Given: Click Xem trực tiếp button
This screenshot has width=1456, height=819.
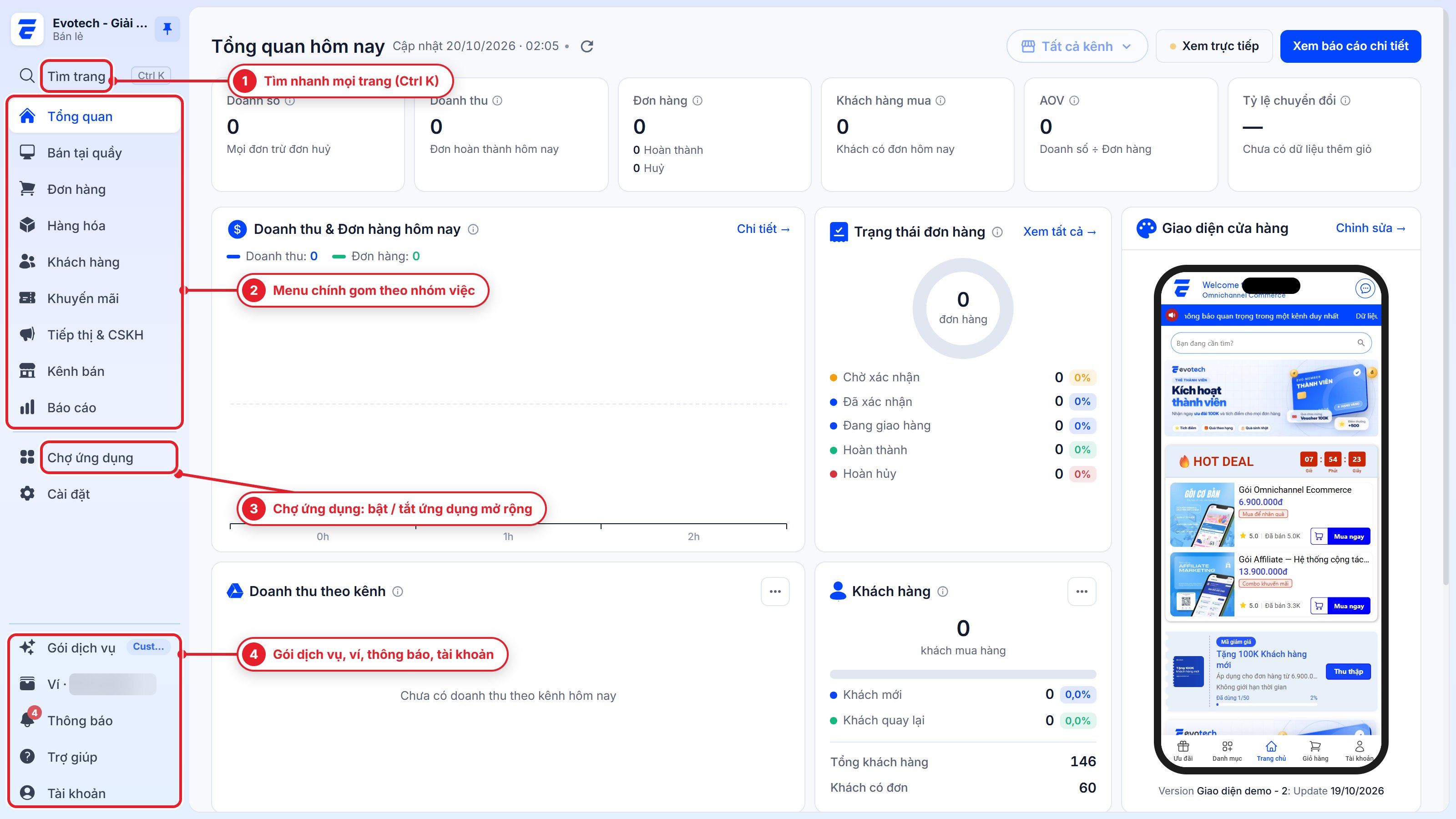Looking at the screenshot, I should 1214,46.
